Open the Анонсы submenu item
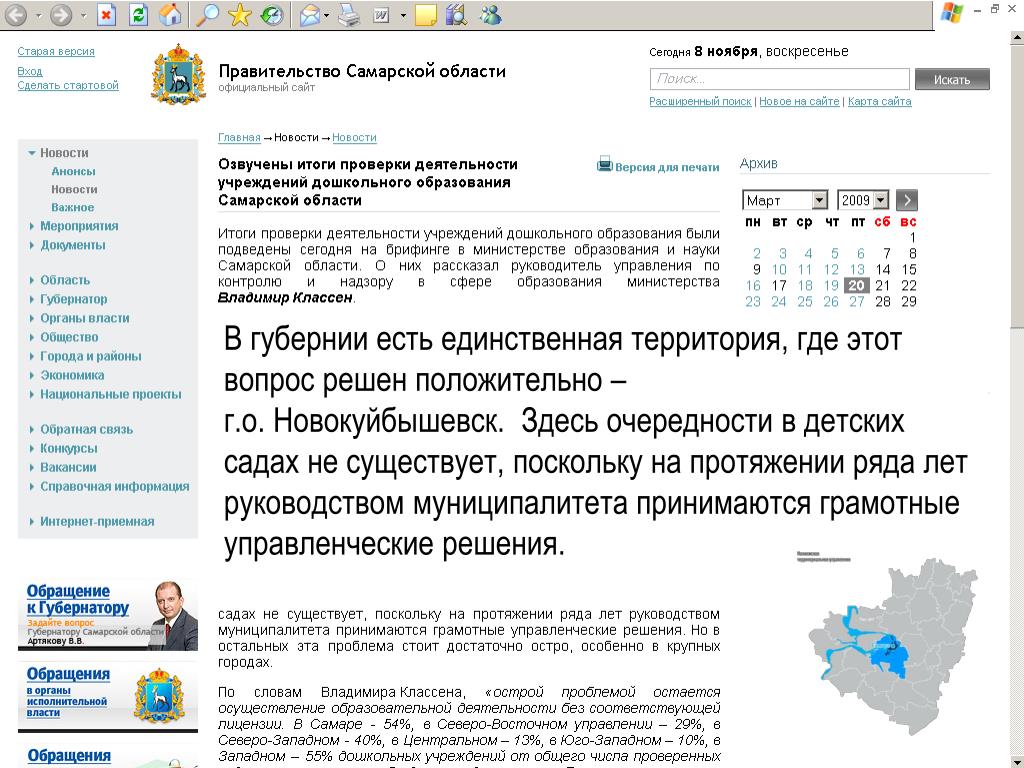The height and width of the screenshot is (768, 1024). pos(73,171)
